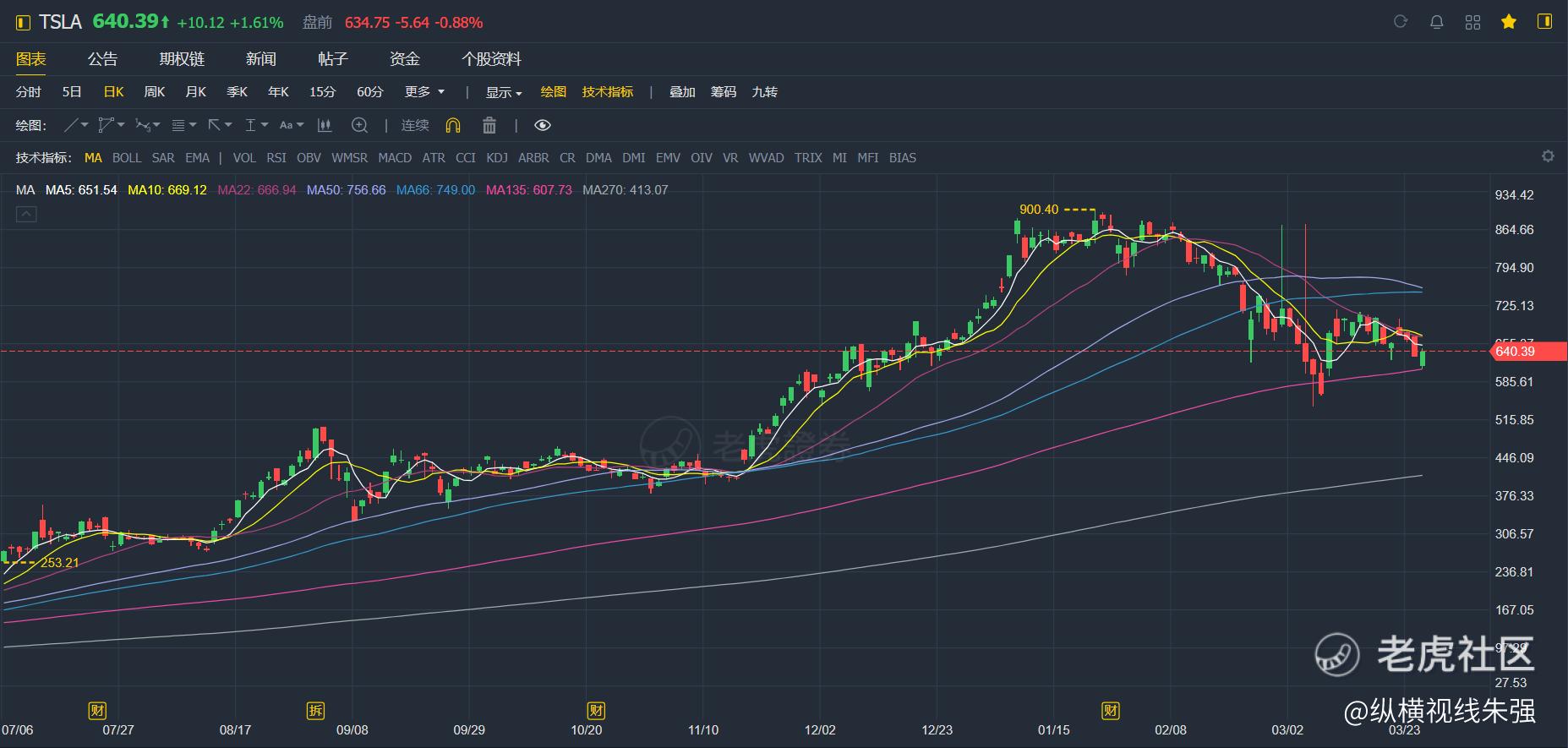Toggle the magnet snap mode
This screenshot has height=748, width=1568.
[453, 125]
